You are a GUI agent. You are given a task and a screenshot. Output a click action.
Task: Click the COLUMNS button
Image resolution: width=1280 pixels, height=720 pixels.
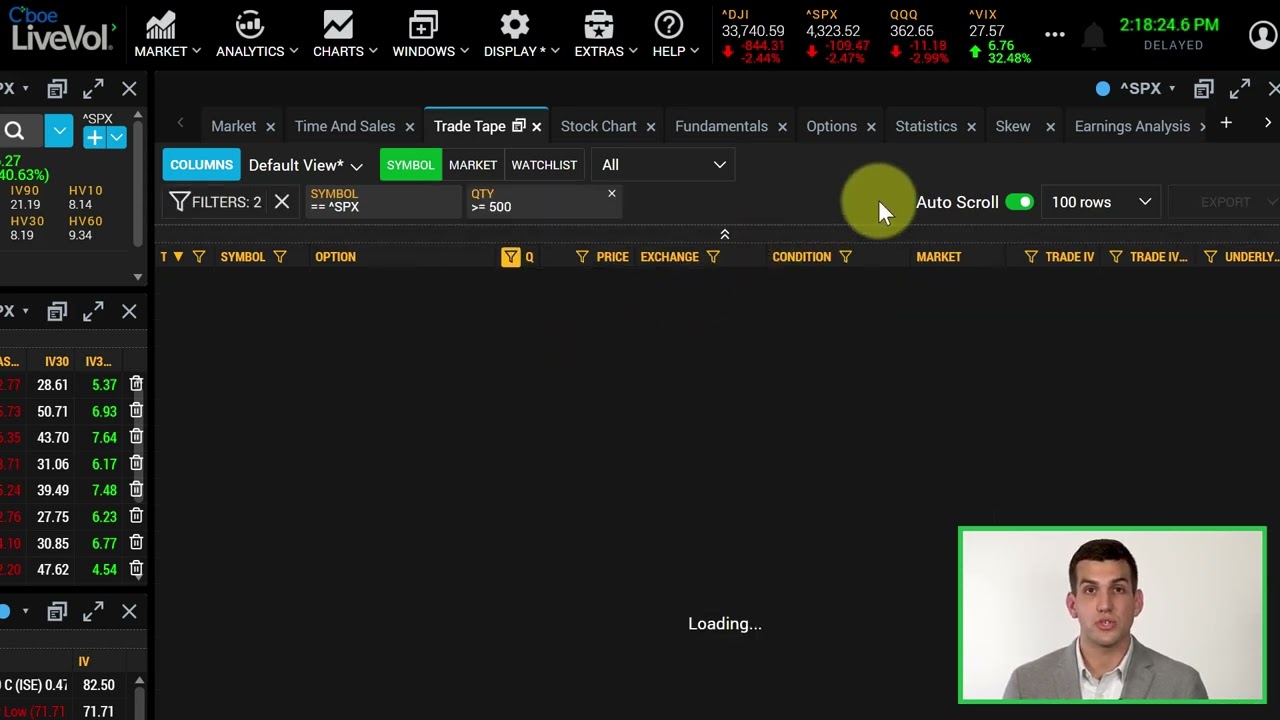click(201, 165)
